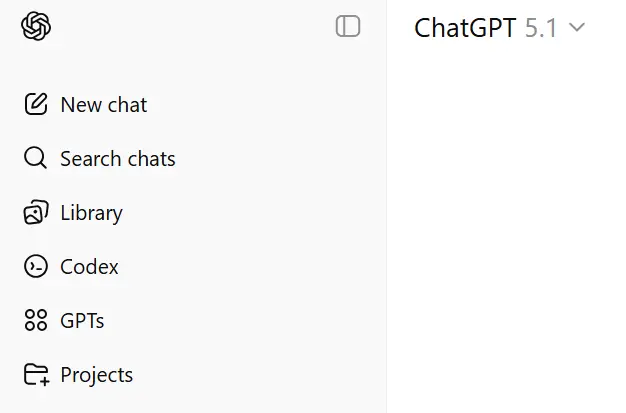Expand the chevron next to 5.1

coord(577,28)
